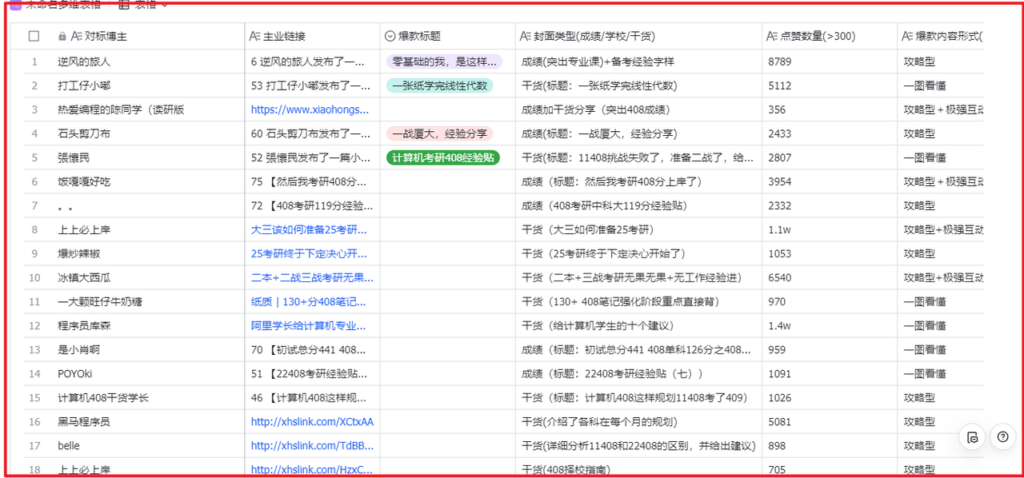Tick the select-all checkbox in header row
The width and height of the screenshot is (1024, 478).
(x=34, y=36)
